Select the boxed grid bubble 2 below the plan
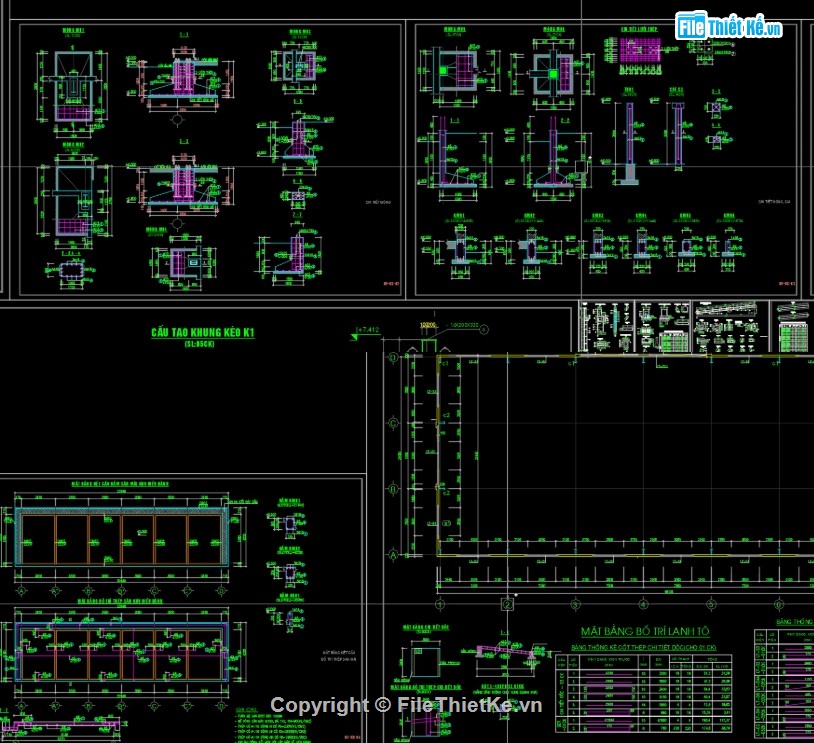Screen dimensions: 814x743 pos(507,604)
